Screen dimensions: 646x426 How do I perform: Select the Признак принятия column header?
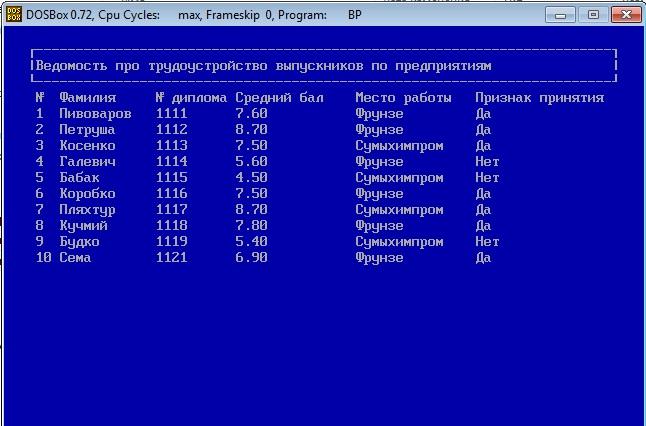click(x=539, y=98)
